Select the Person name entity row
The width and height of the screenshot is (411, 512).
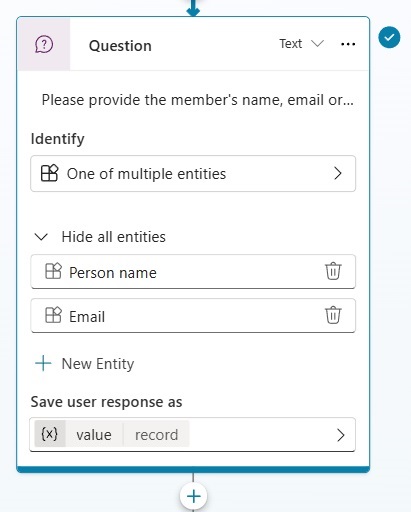click(x=193, y=271)
